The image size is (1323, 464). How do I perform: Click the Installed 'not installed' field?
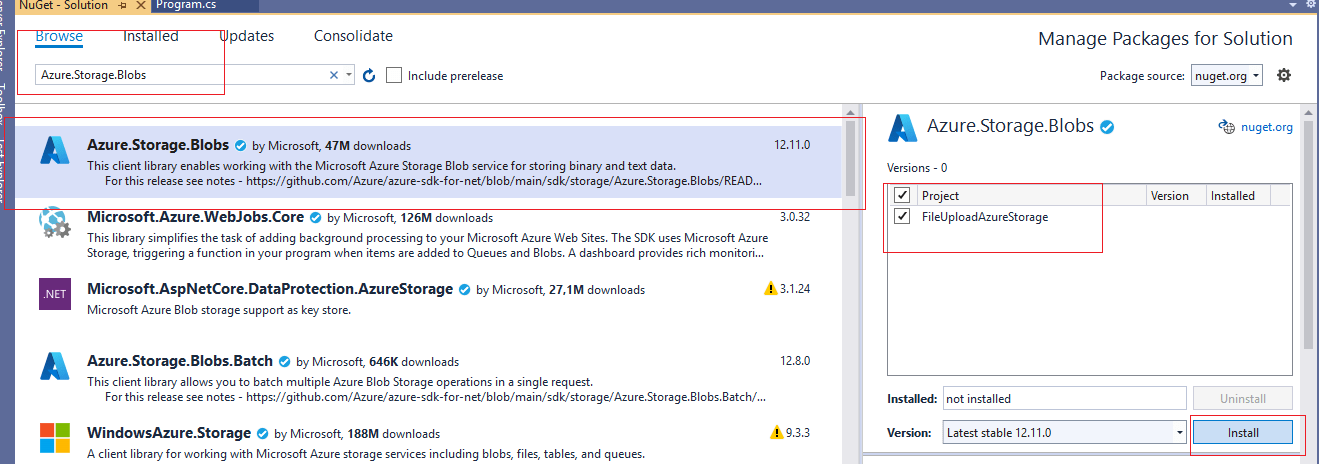[1064, 398]
